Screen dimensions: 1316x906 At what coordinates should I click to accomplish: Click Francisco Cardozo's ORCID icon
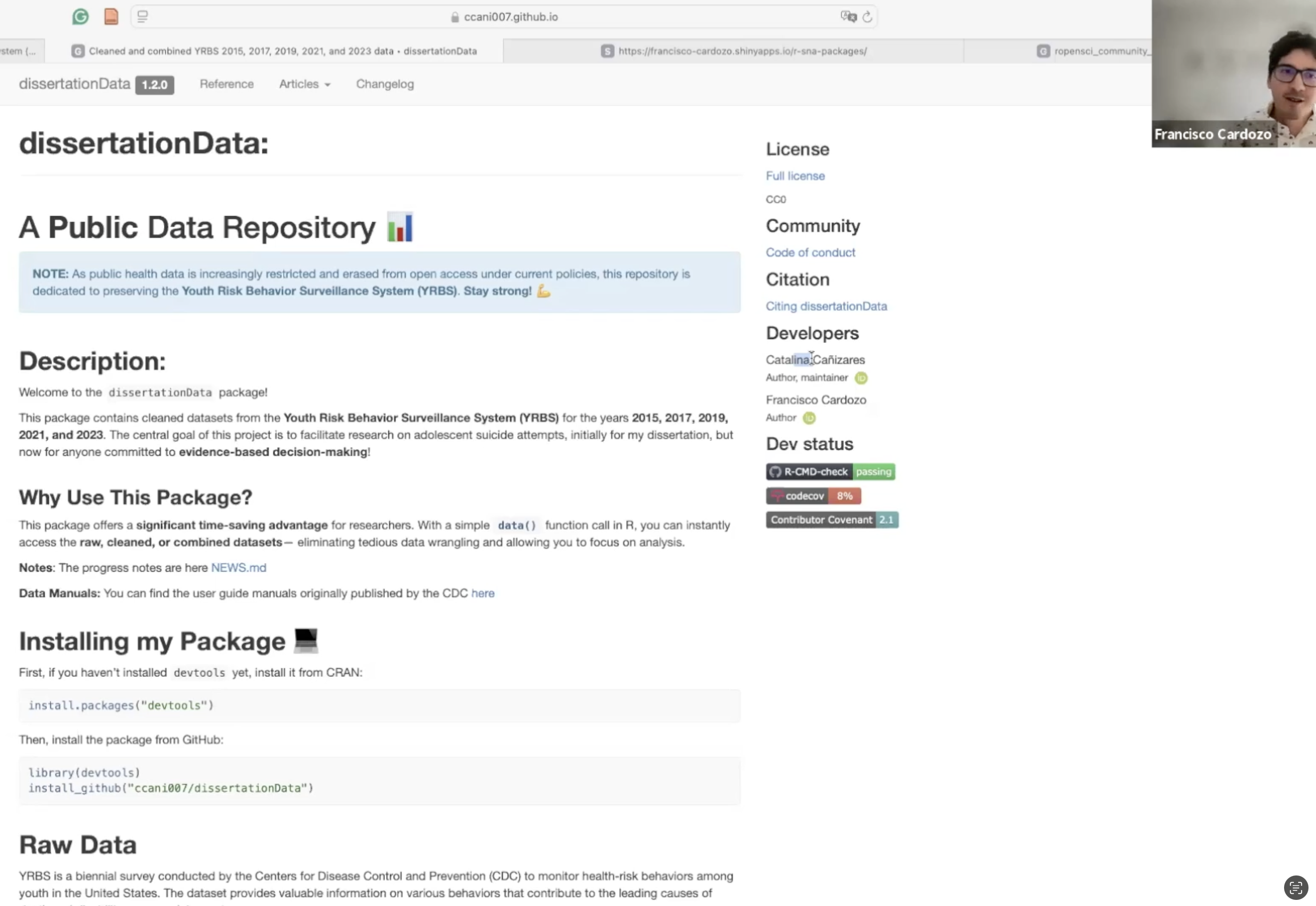pyautogui.click(x=809, y=418)
